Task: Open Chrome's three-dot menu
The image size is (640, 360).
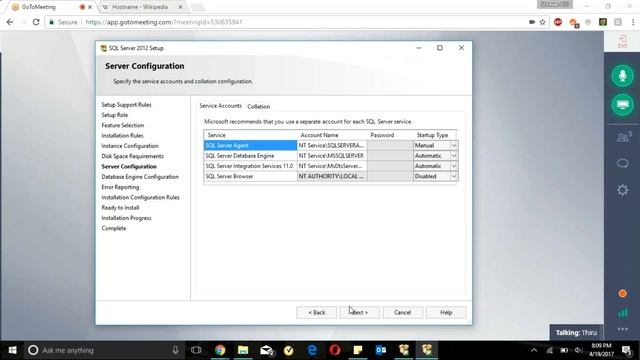Action: 633,22
